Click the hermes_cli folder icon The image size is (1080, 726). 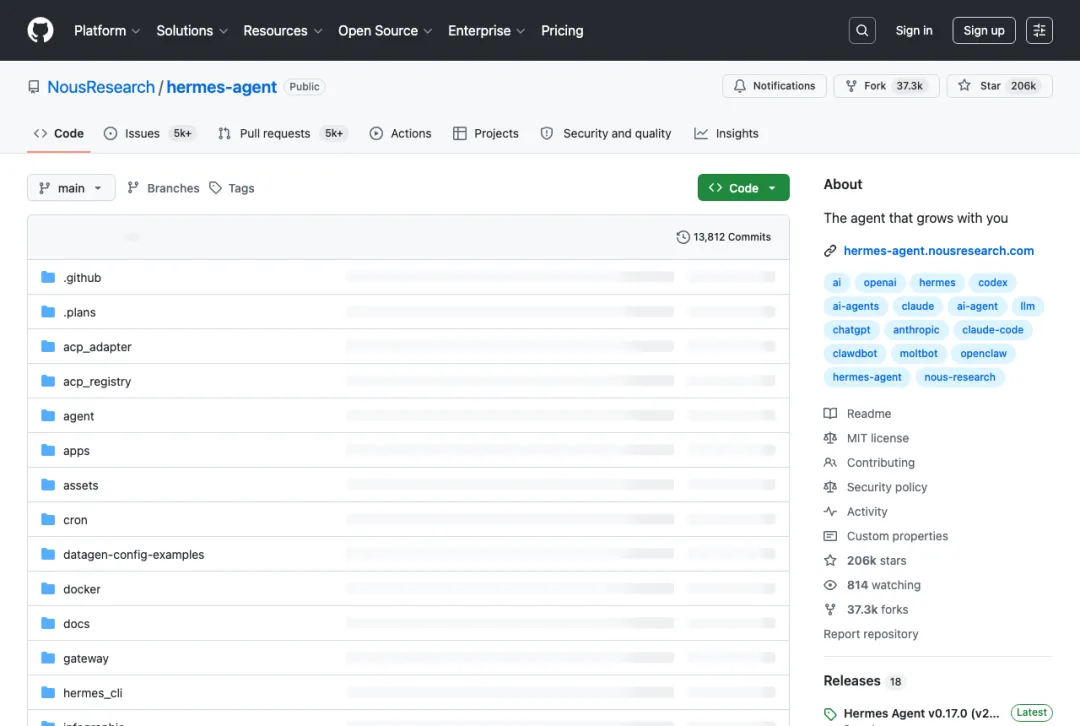click(x=48, y=692)
